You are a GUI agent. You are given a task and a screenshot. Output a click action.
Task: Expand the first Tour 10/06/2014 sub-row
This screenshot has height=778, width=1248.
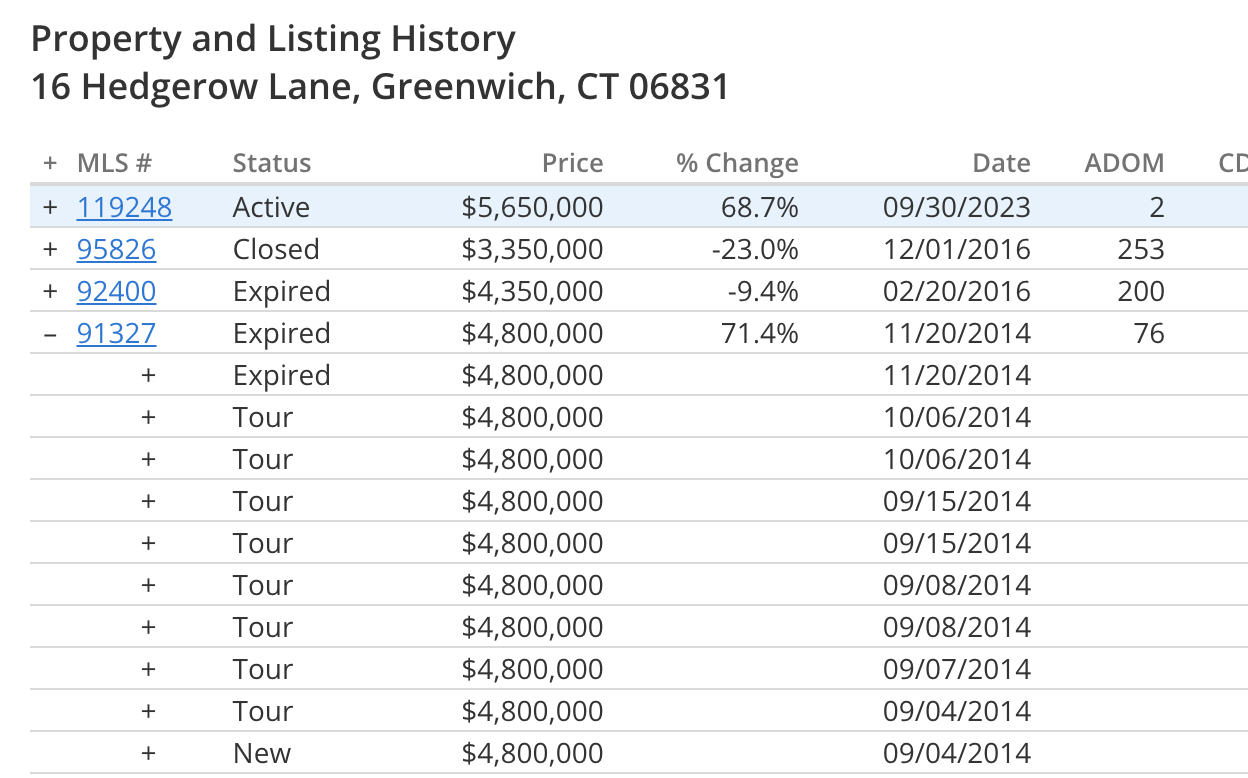(x=148, y=417)
